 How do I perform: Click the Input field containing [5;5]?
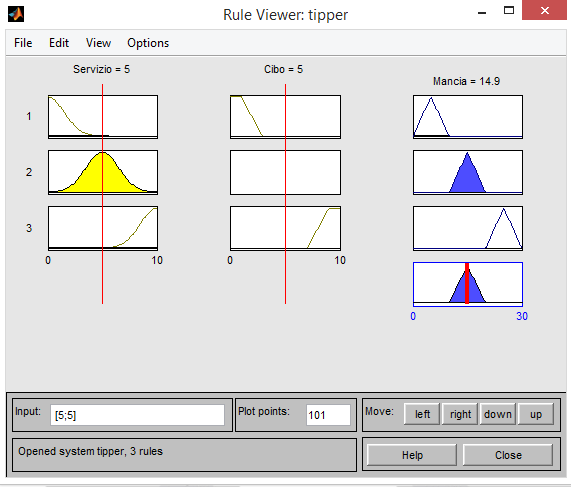[137, 415]
